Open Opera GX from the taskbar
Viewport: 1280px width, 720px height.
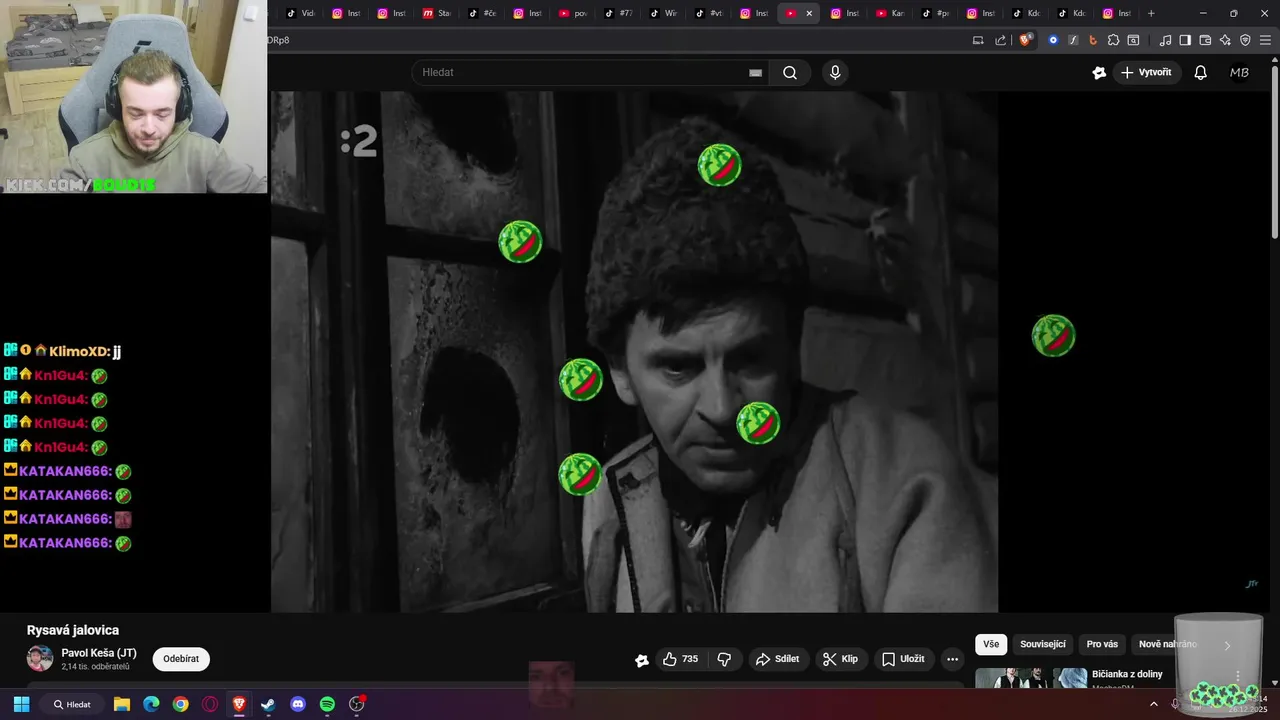210,704
